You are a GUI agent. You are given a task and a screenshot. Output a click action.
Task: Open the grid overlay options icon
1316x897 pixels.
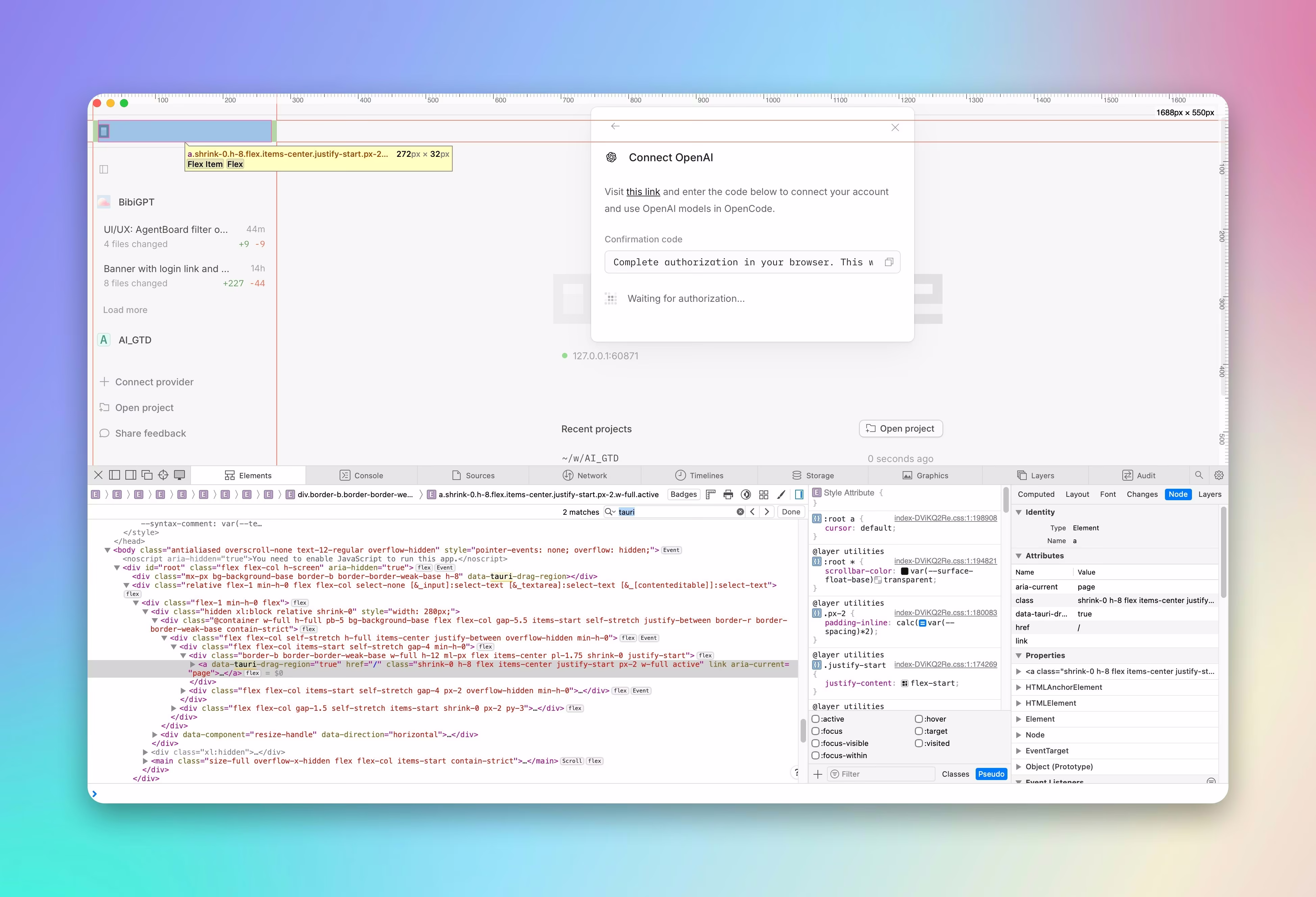click(763, 494)
